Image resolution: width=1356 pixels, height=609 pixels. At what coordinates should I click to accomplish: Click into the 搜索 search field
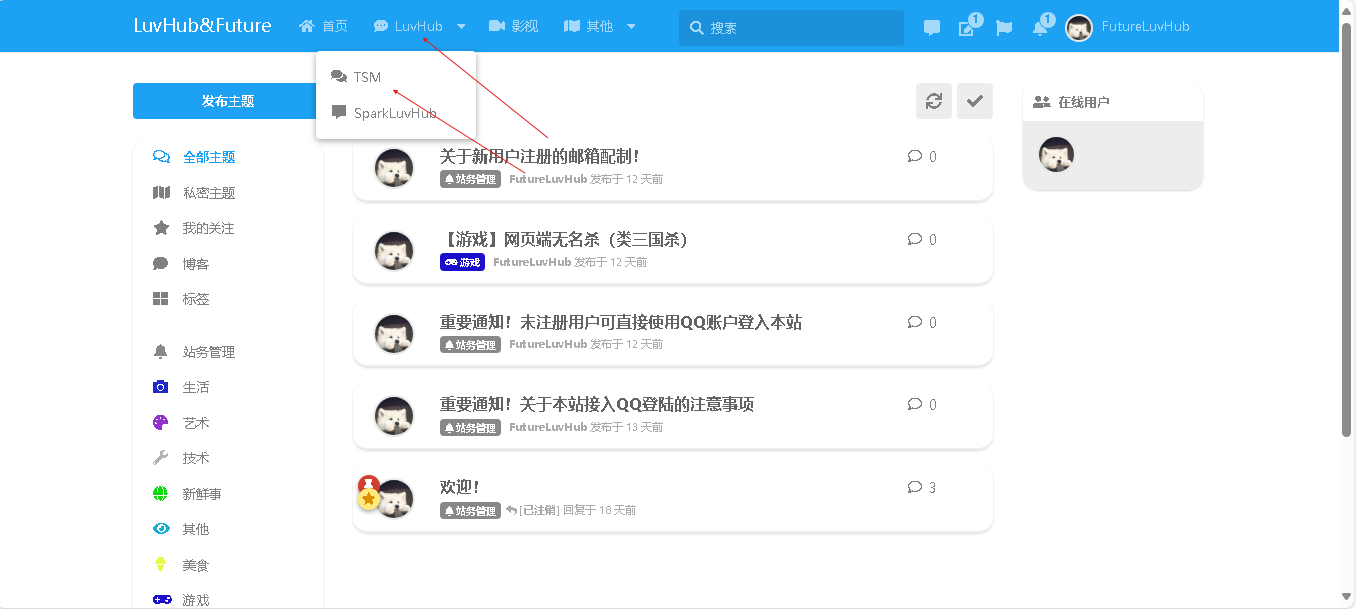click(800, 28)
